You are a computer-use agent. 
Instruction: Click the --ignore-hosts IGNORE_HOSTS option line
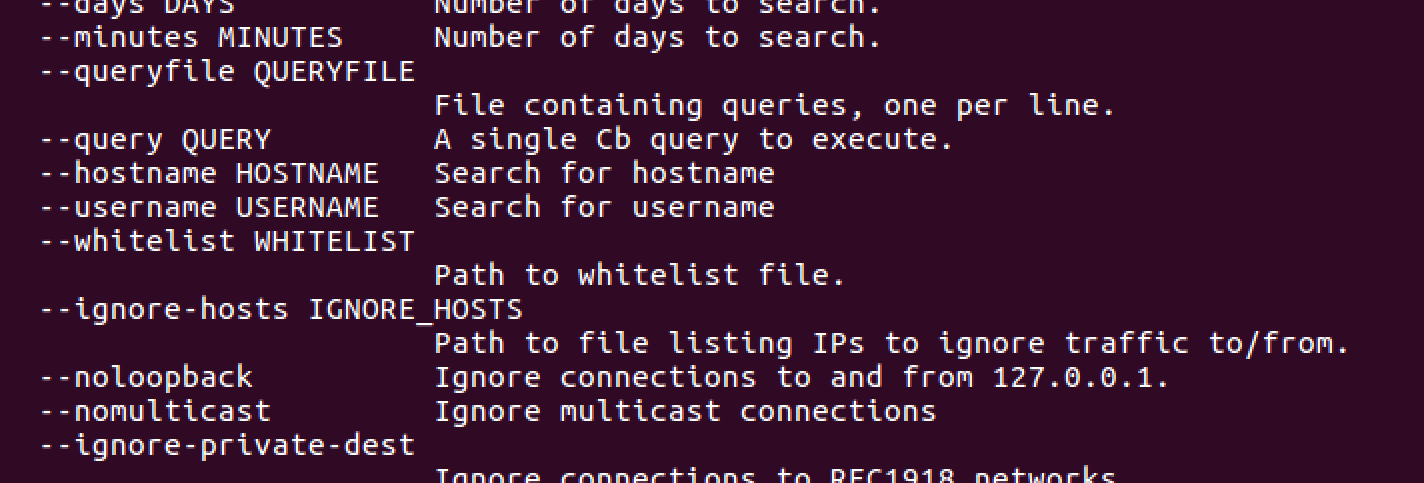[281, 310]
